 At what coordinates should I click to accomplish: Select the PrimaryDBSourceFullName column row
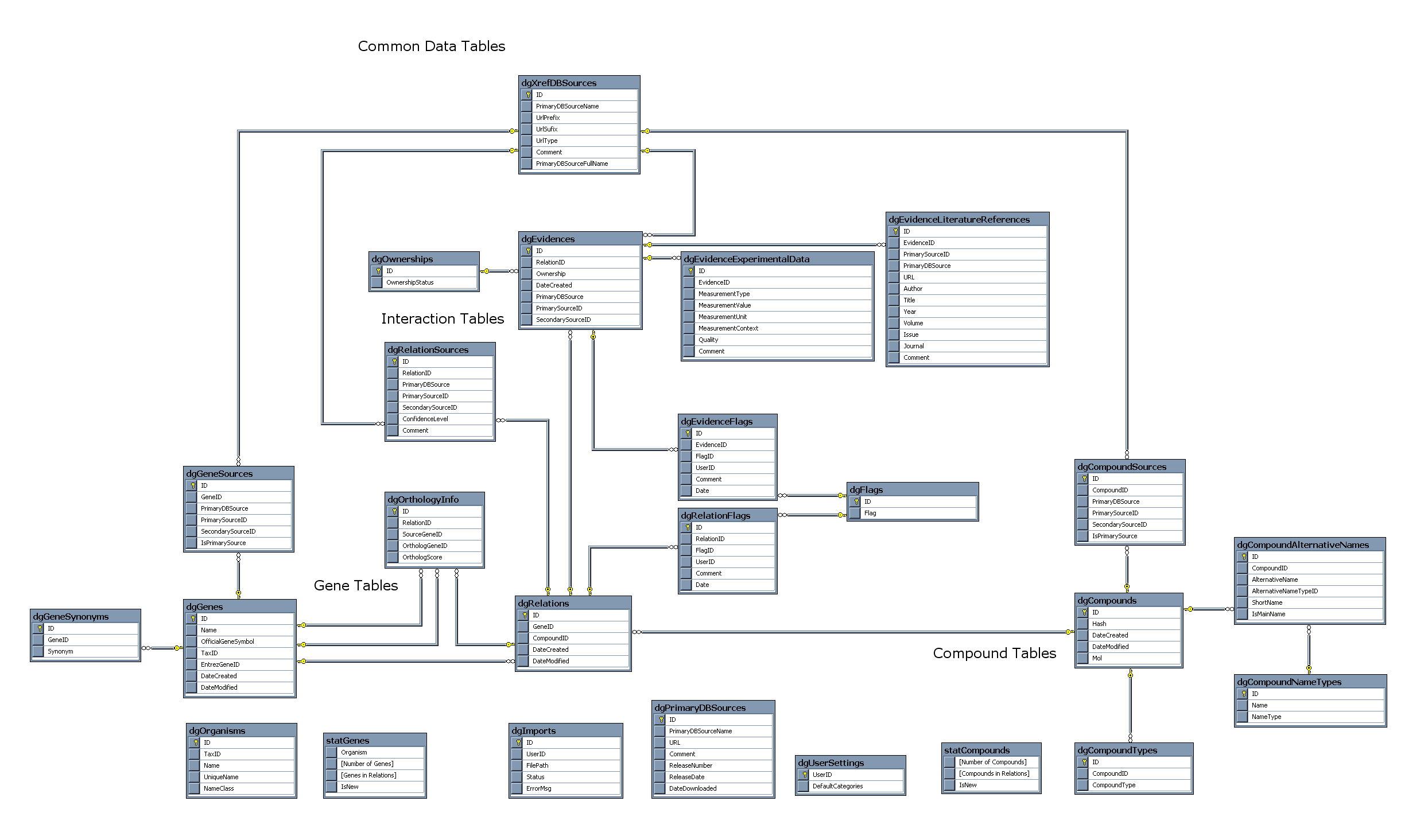click(579, 164)
